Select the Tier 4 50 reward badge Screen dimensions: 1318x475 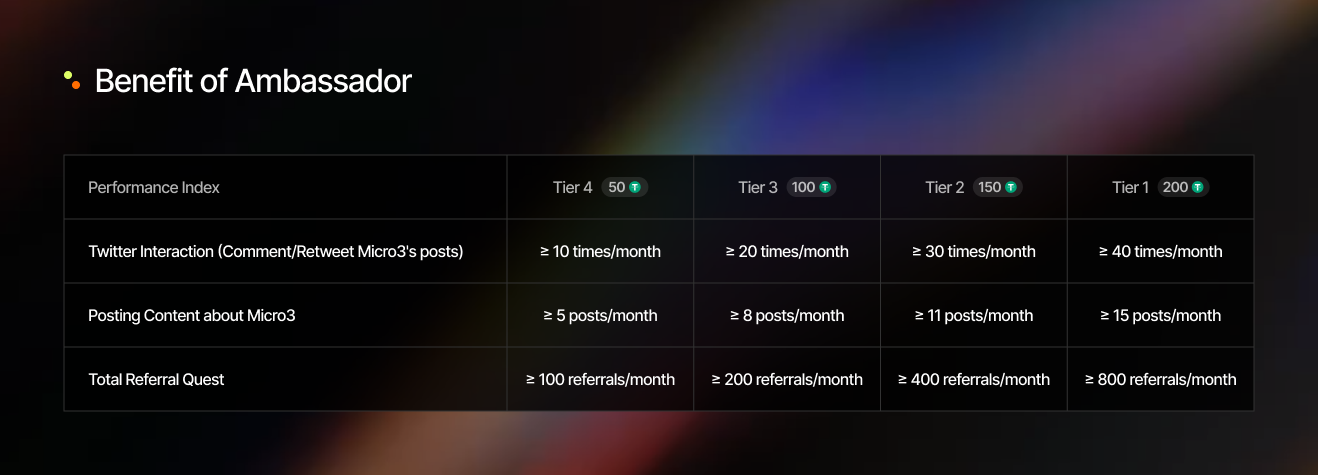click(625, 187)
